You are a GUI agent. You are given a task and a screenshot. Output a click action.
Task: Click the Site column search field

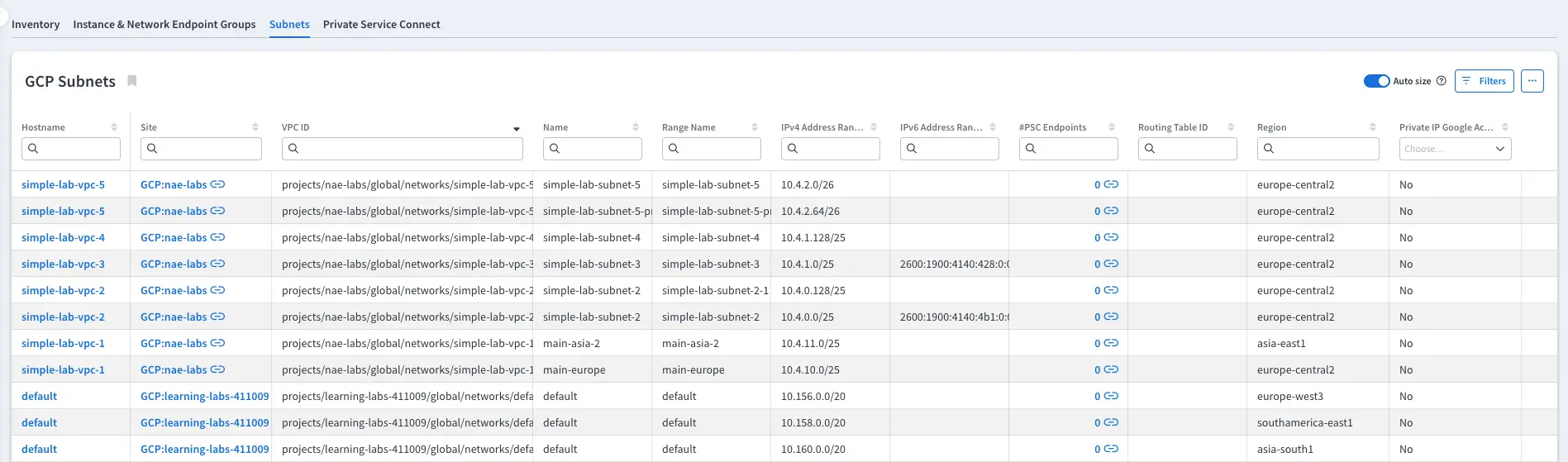click(207, 149)
